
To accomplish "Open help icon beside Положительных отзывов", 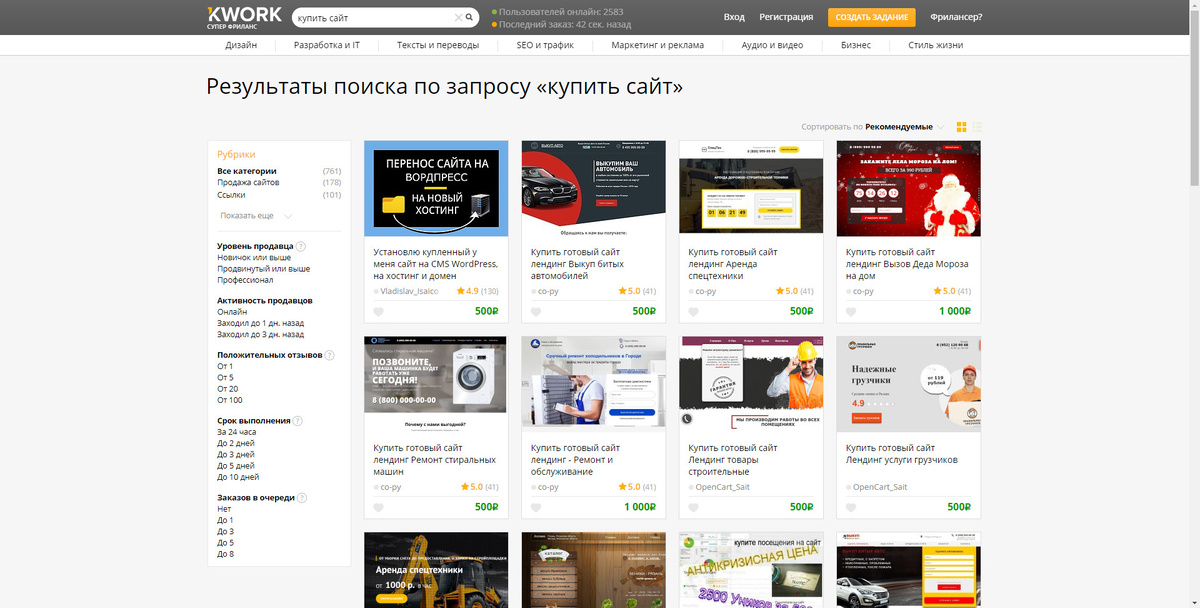I will 330,355.
